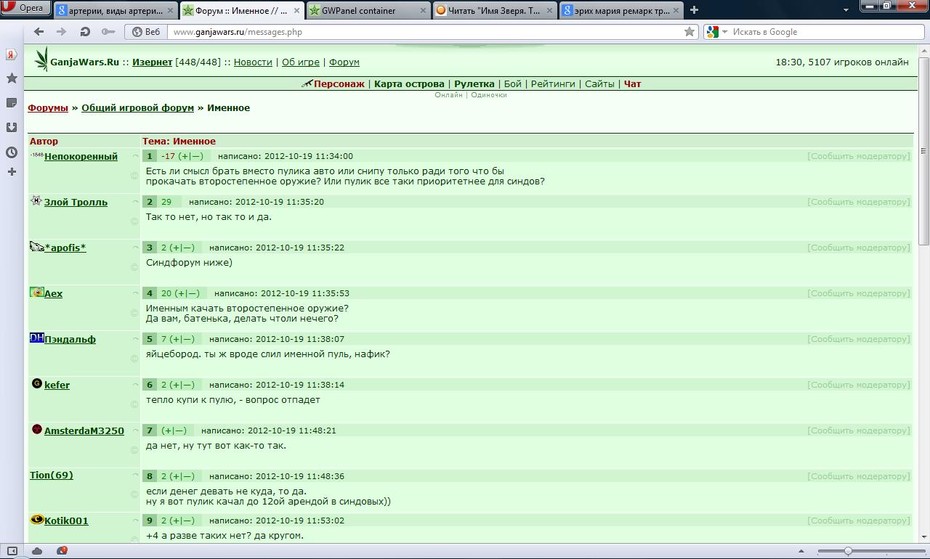The image size is (930, 559).
Task: Close the 'GWPanel container' tab
Action: (x=423, y=11)
